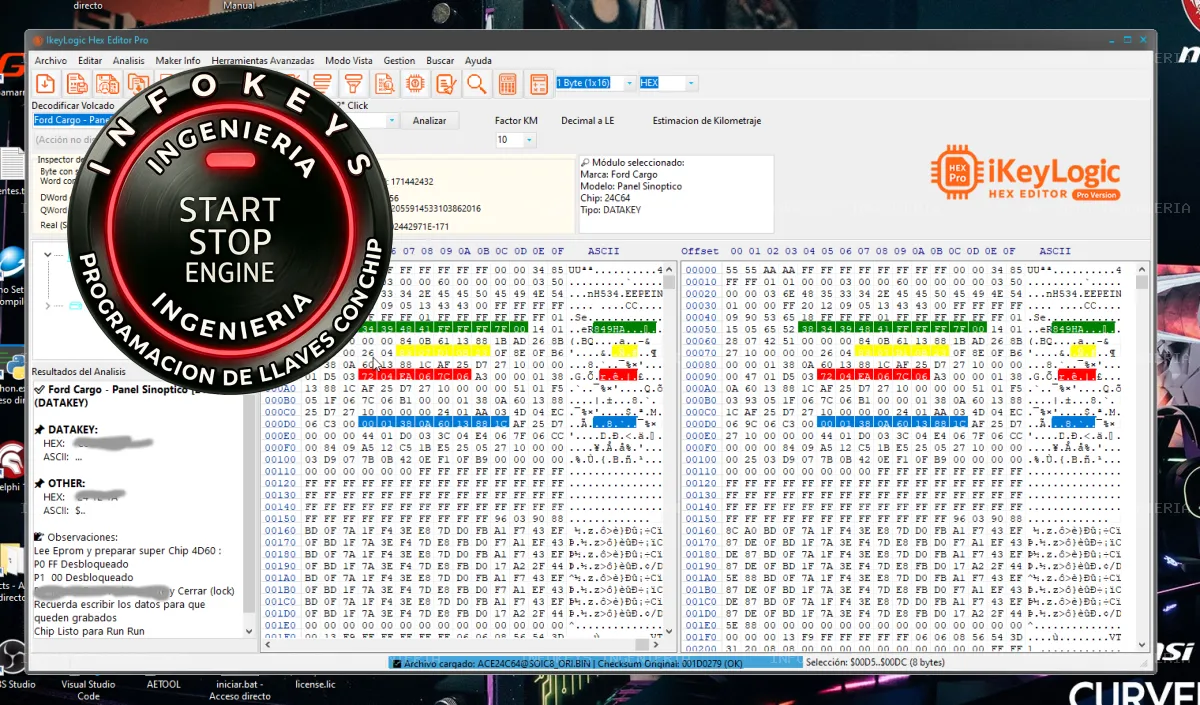Click the funnel filter toolbar icon

coord(352,84)
